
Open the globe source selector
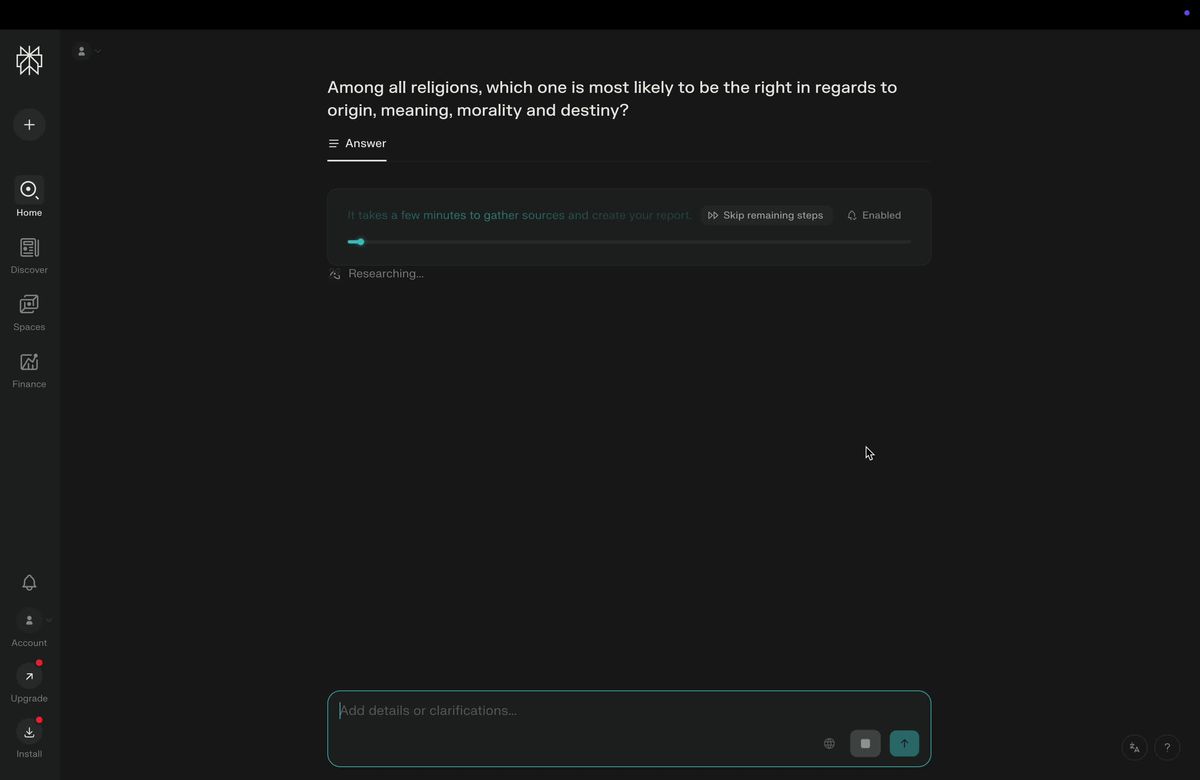829,743
